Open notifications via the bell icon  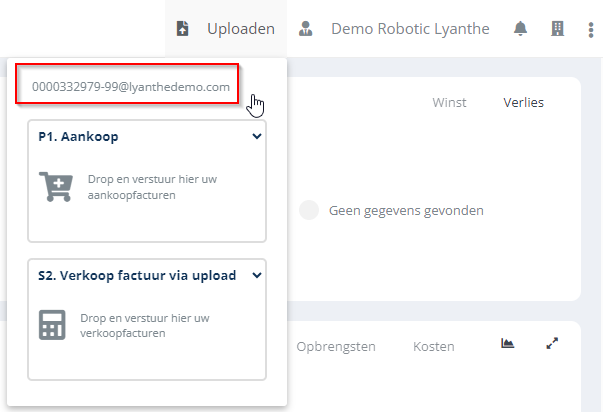(520, 29)
